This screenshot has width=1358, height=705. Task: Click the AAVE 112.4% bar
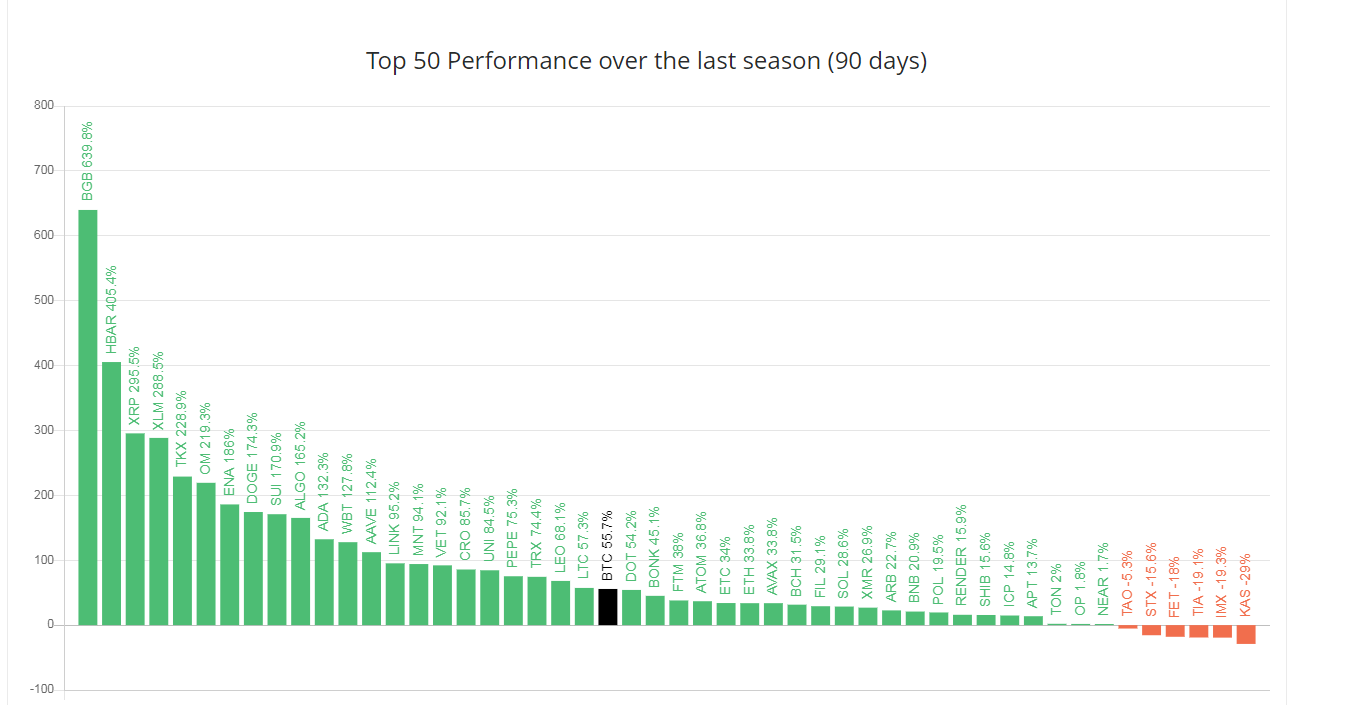(371, 588)
